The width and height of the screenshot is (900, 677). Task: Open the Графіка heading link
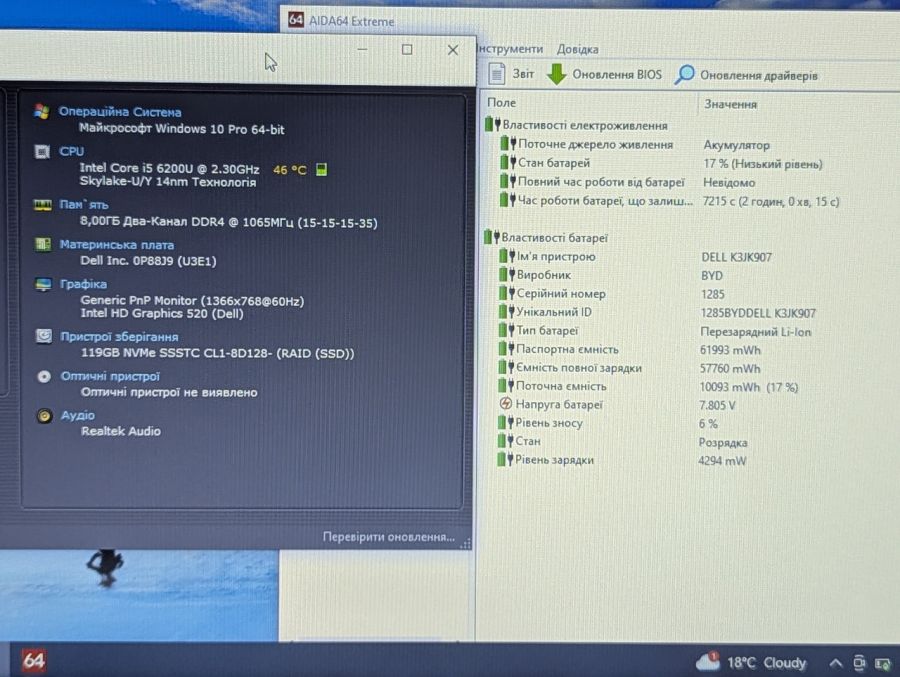click(x=83, y=284)
